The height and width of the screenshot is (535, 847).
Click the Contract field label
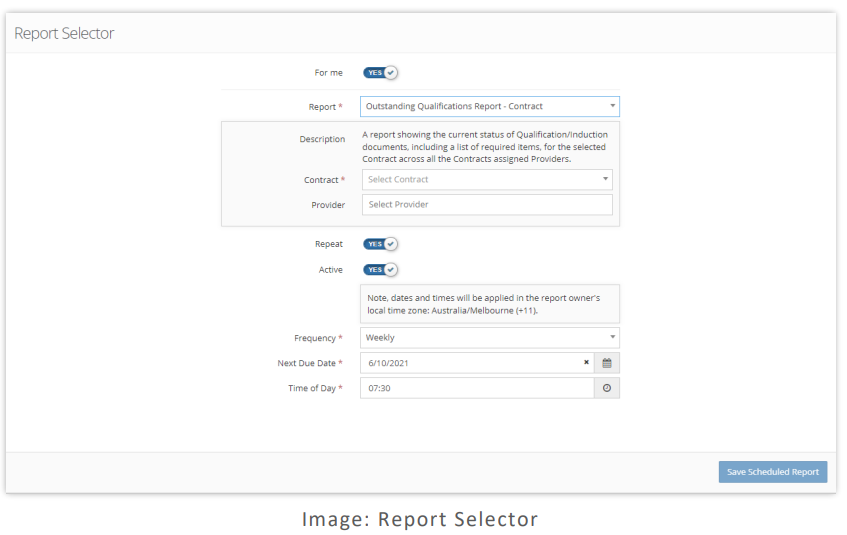323,180
